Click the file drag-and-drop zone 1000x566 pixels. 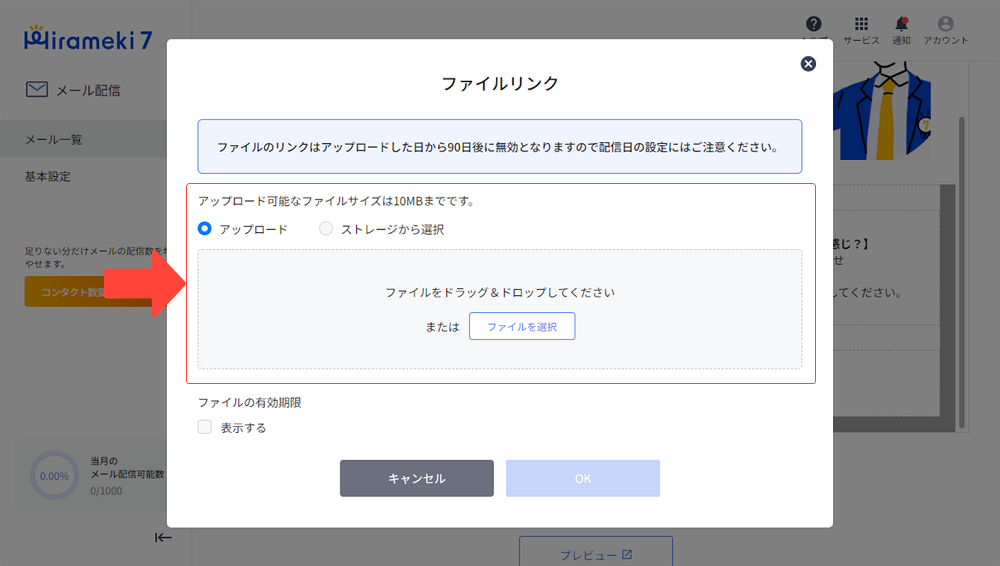[500, 309]
